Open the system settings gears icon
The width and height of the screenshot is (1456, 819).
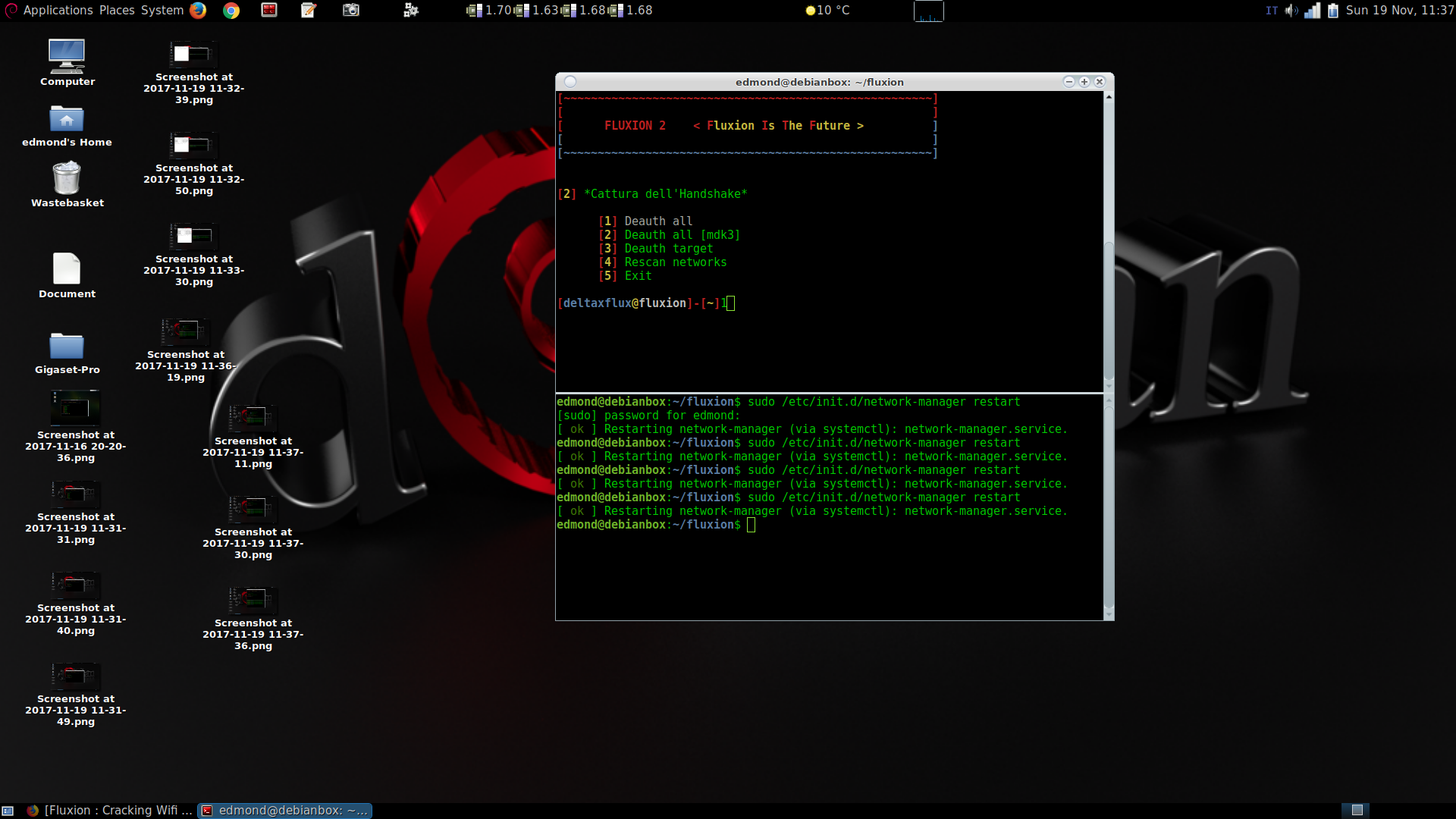410,10
